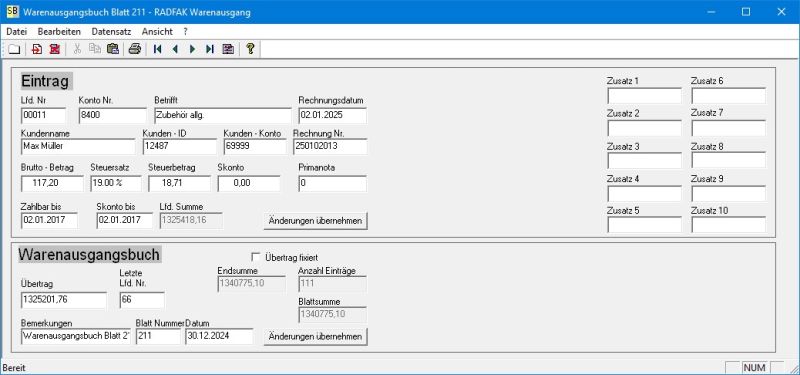Click Änderungen übernehmen in the Warenausgangsbuch section
800x375 pixels.
click(315, 337)
